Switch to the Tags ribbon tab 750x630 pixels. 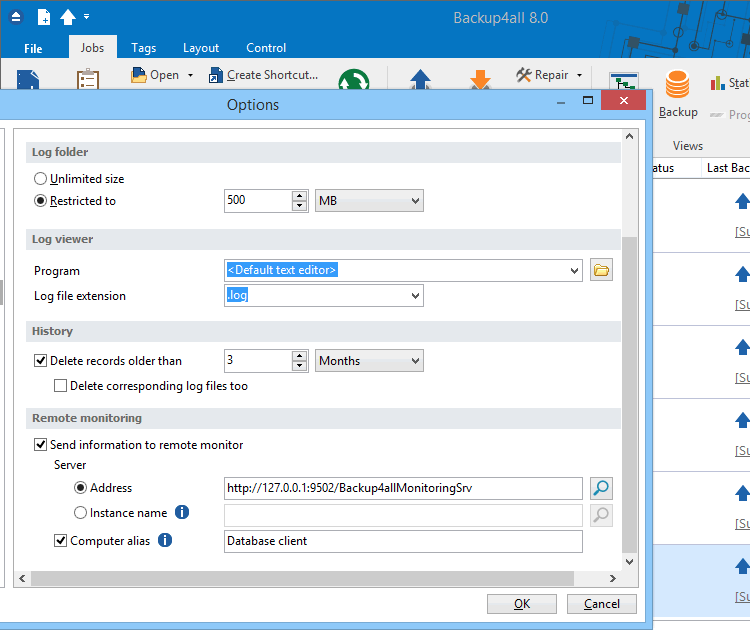pos(143,48)
